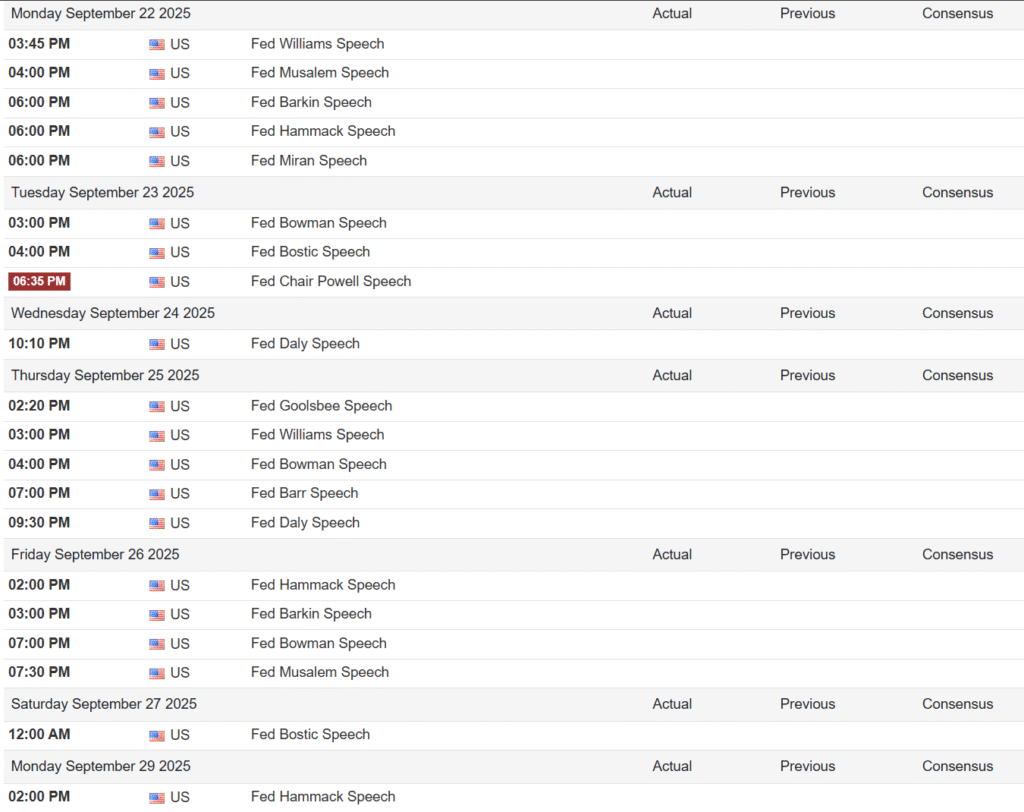
Task: Click the US flag beside Fed Miran Speech
Action: coord(157,161)
